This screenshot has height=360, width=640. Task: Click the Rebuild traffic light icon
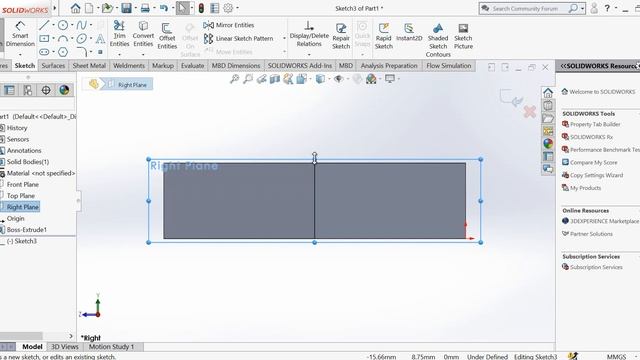201,8
